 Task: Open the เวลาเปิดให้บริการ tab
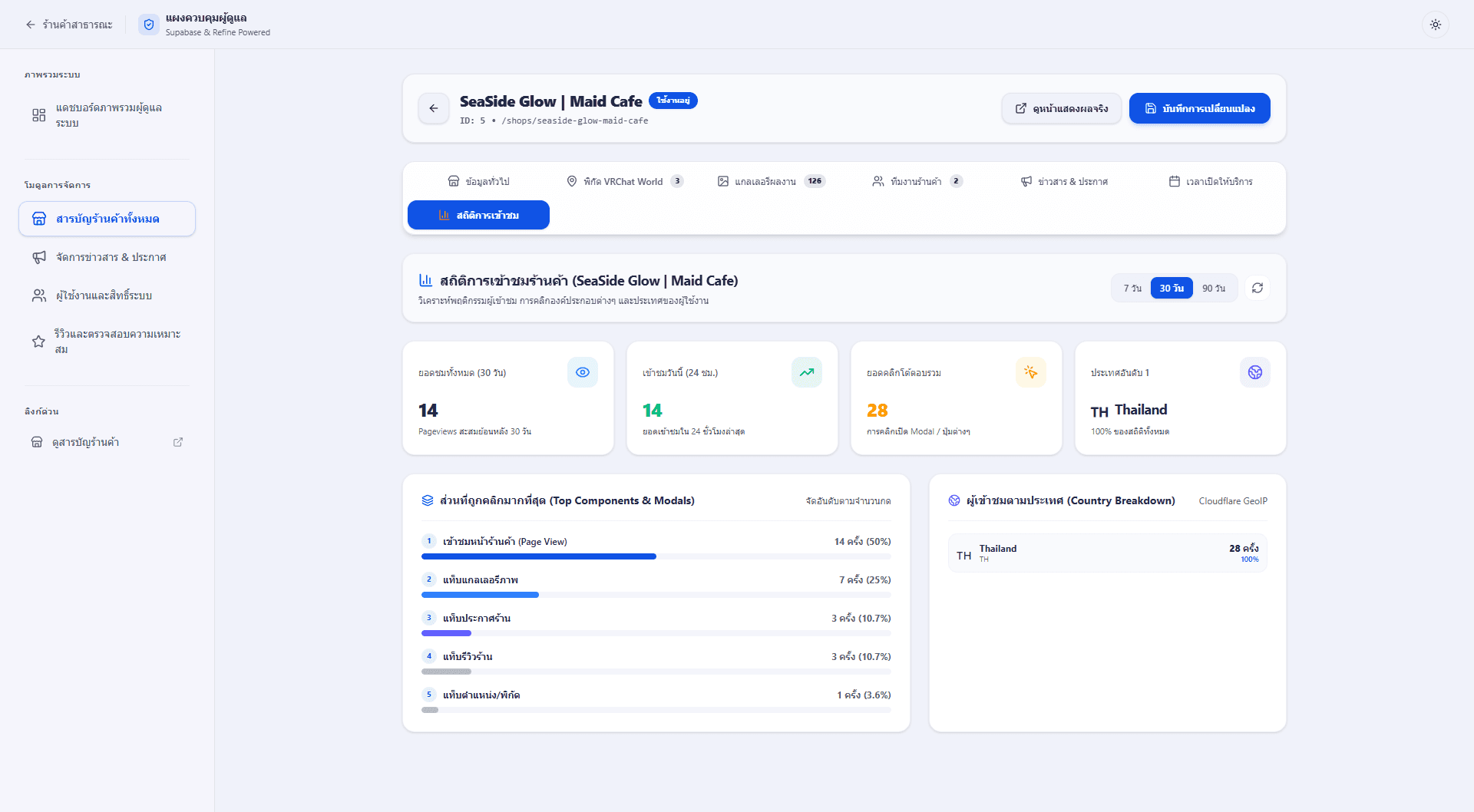coord(1211,181)
